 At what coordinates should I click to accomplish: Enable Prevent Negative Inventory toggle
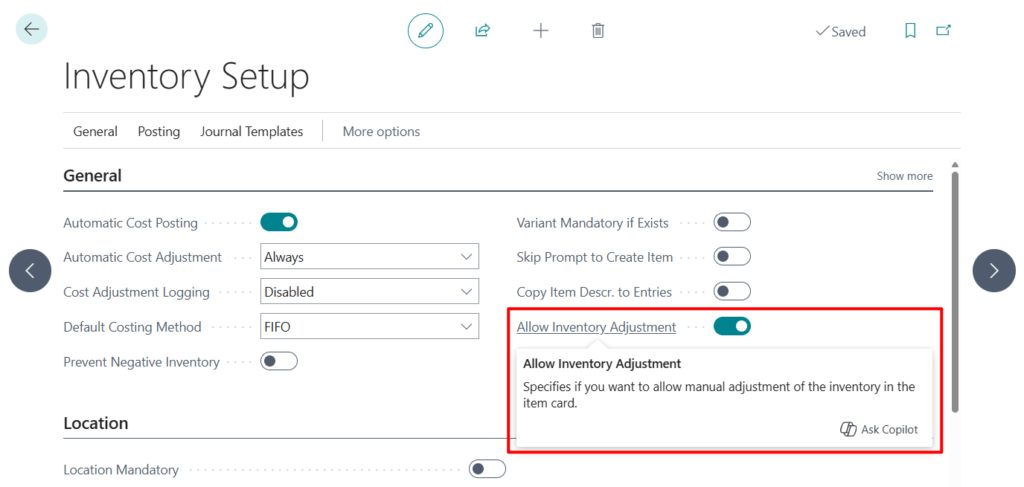tap(279, 362)
